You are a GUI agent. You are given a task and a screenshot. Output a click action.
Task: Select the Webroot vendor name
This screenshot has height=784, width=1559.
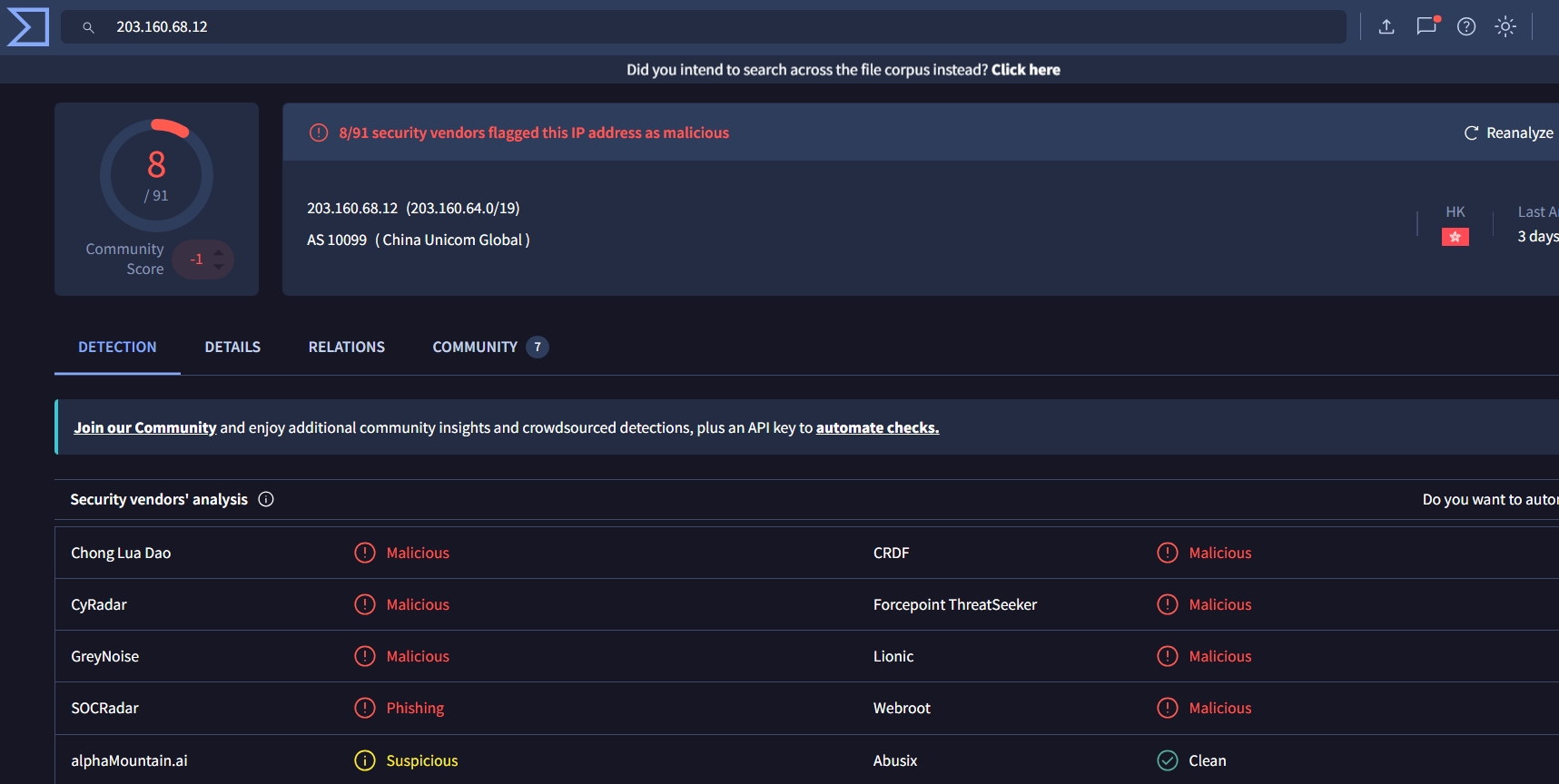902,708
